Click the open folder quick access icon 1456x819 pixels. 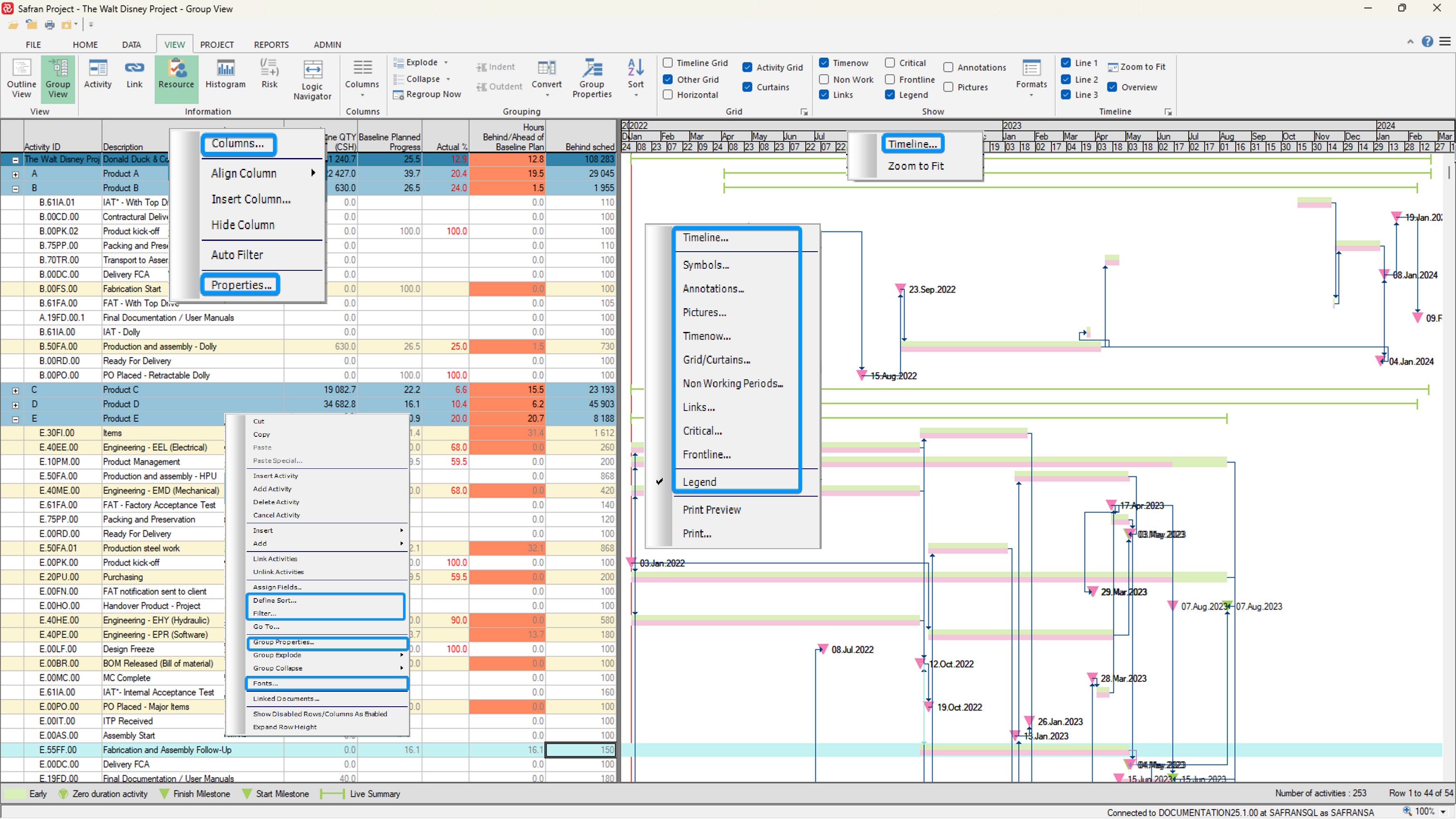point(14,25)
